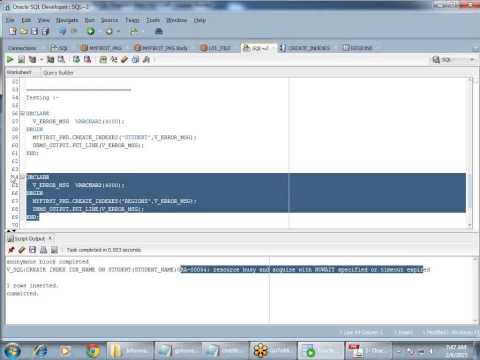Viewport: 480px width, 360px height.
Task: Collapse the first DECLARE block fold marker
Action: 22,113
